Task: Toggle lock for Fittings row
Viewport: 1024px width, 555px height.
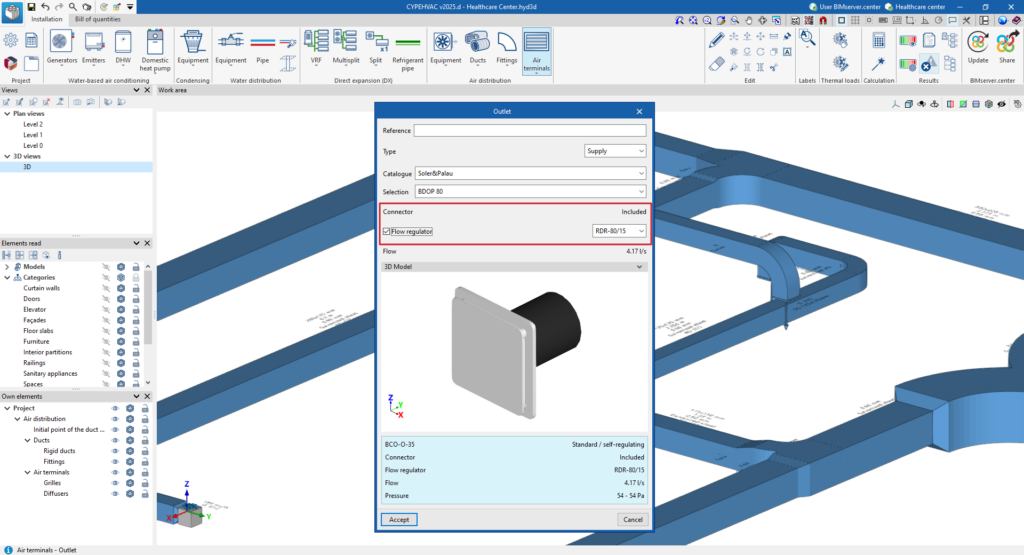Action: (144, 462)
